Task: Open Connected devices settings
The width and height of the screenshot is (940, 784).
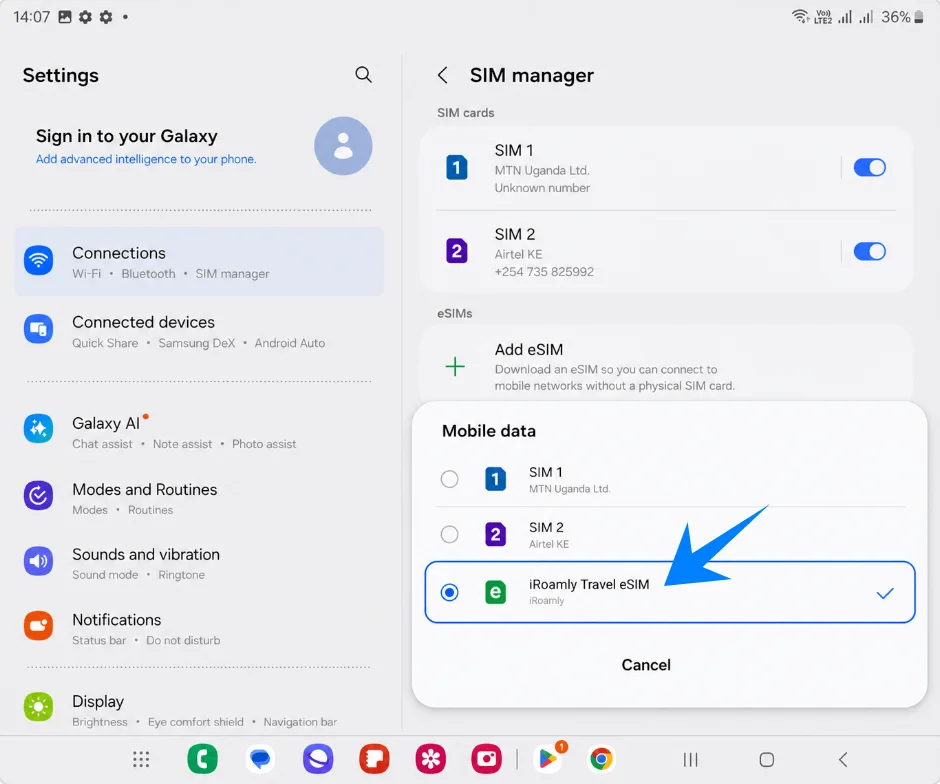Action: 199,331
